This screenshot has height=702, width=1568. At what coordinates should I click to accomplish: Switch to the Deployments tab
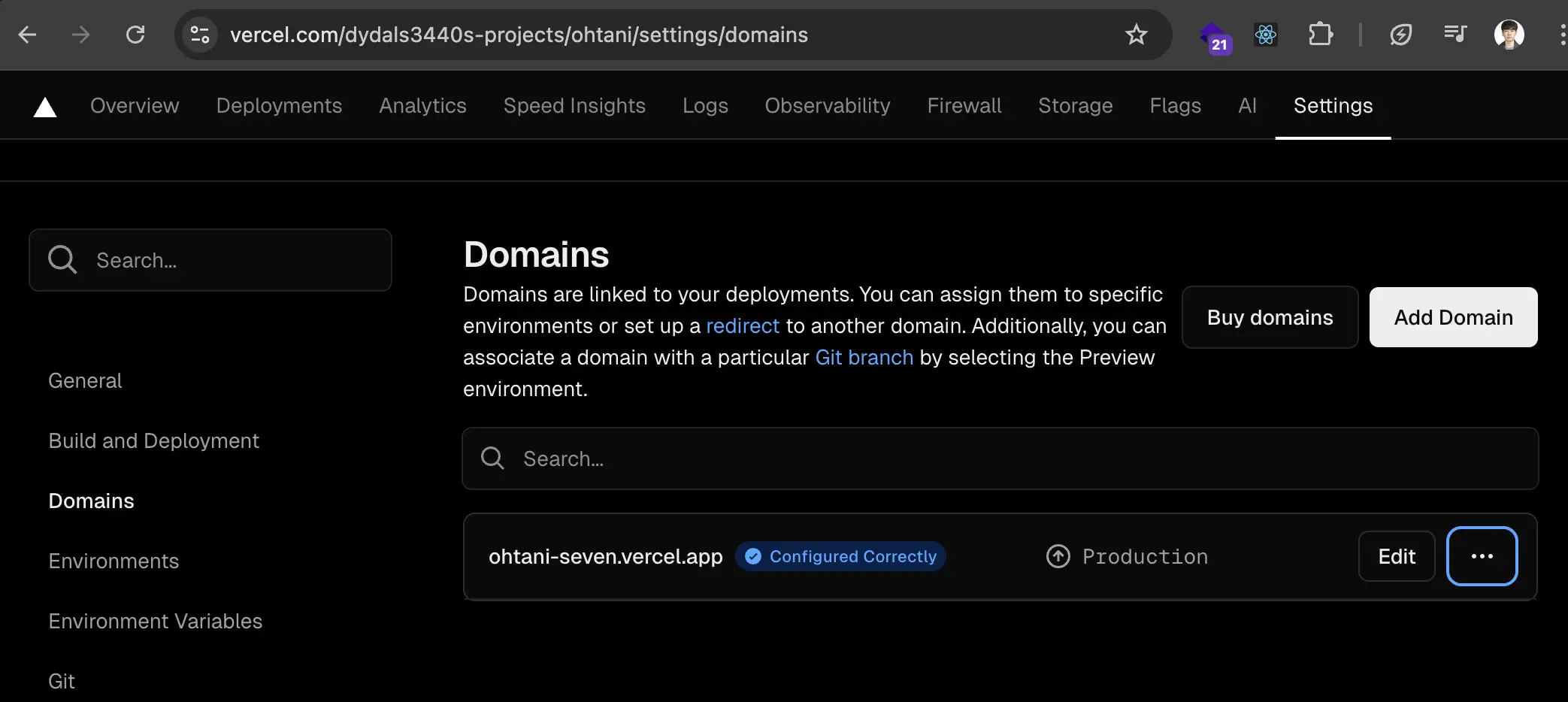279,106
